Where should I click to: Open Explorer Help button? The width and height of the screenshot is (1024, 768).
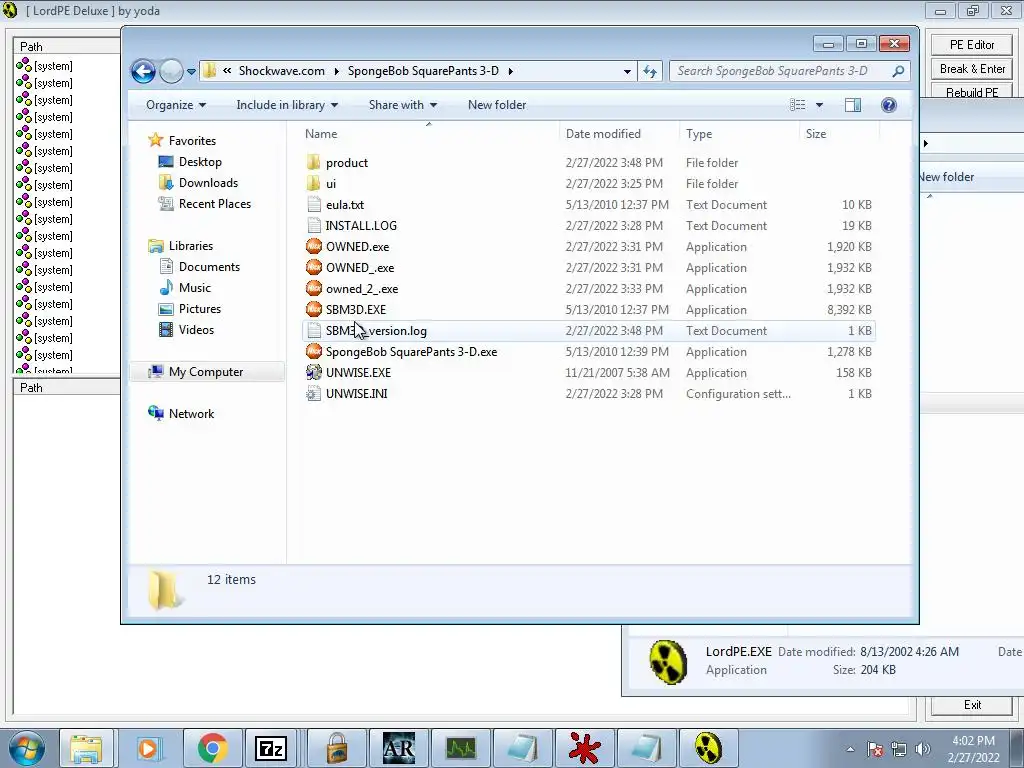pyautogui.click(x=889, y=105)
